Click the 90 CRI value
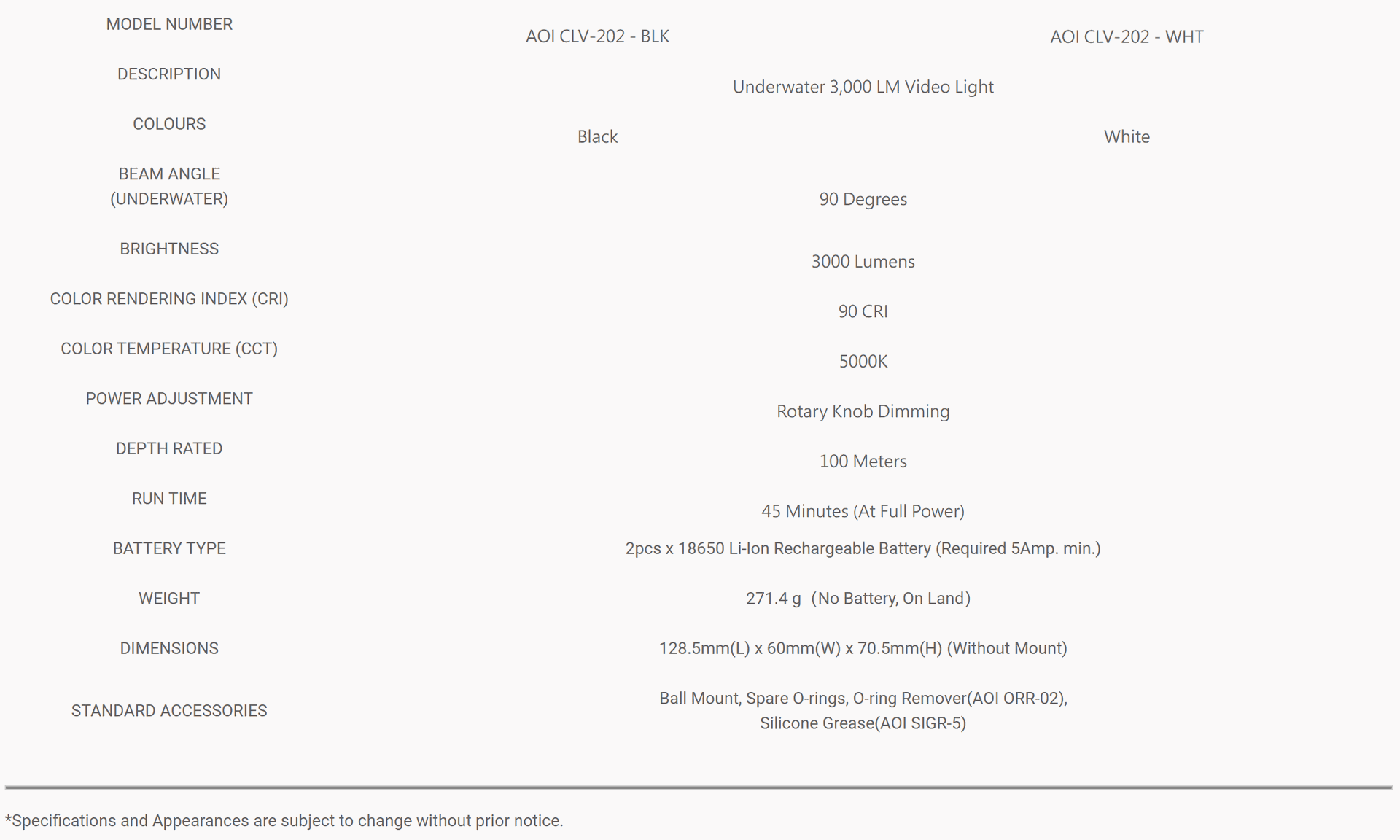The image size is (1400, 840). tap(863, 311)
